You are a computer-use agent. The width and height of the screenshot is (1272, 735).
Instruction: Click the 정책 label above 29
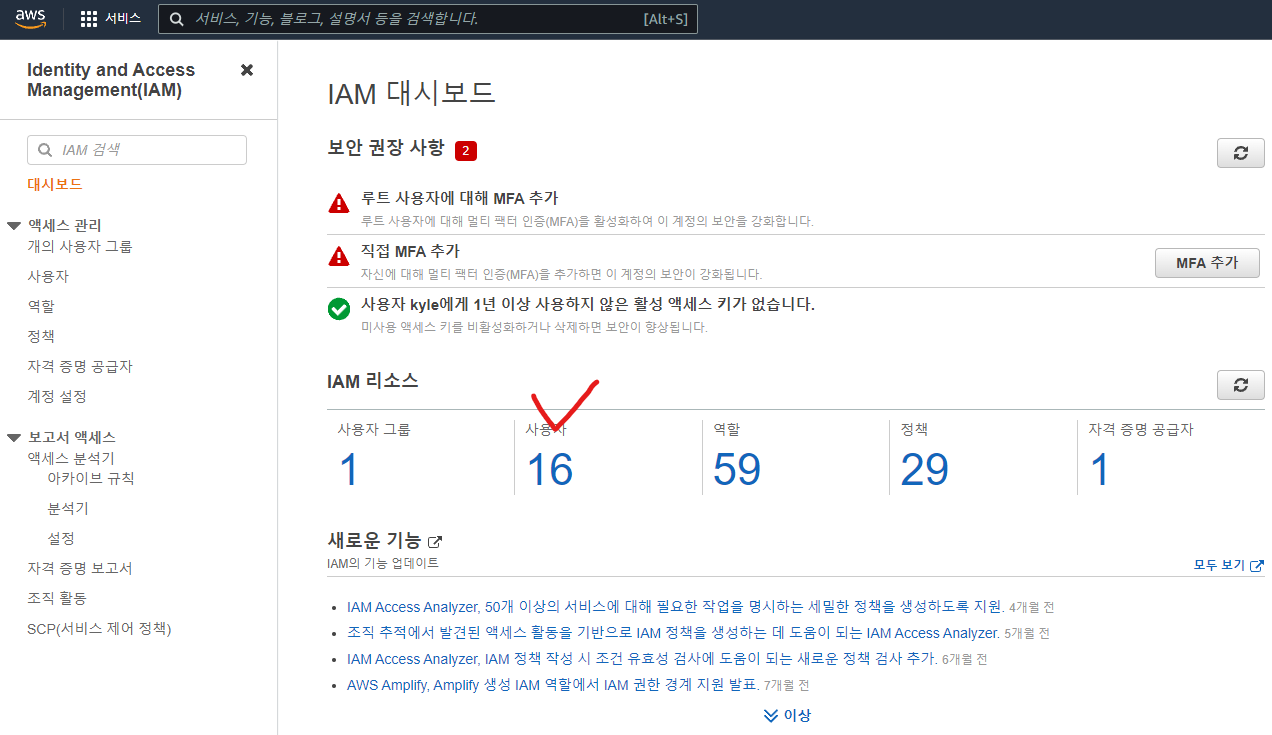(914, 430)
